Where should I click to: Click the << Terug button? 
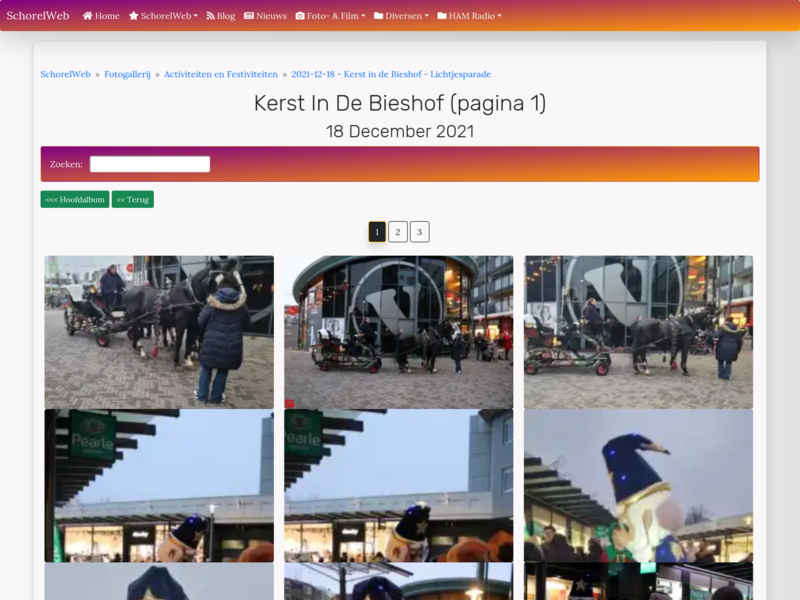click(x=133, y=199)
